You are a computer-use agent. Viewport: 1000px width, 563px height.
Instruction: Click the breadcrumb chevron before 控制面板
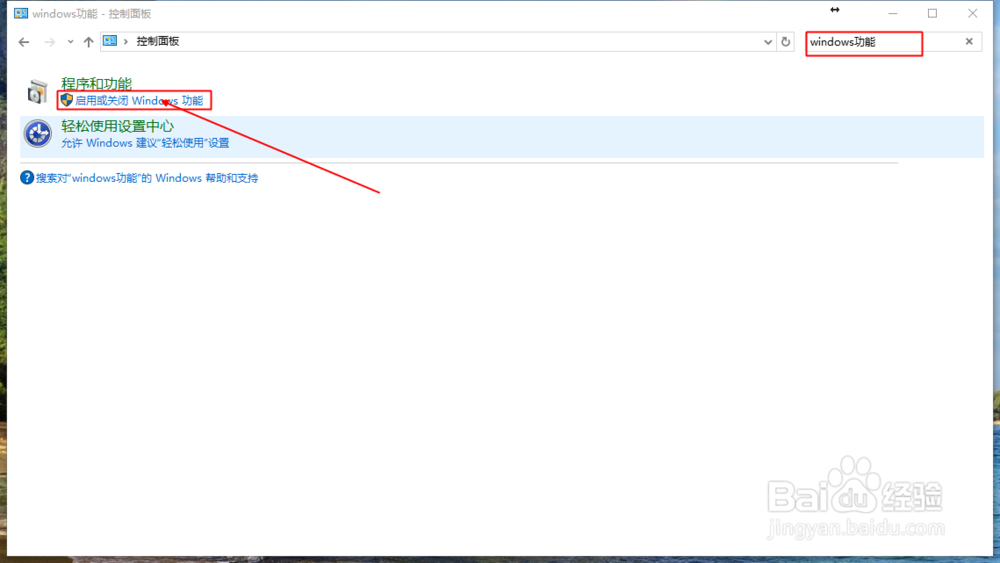(126, 41)
